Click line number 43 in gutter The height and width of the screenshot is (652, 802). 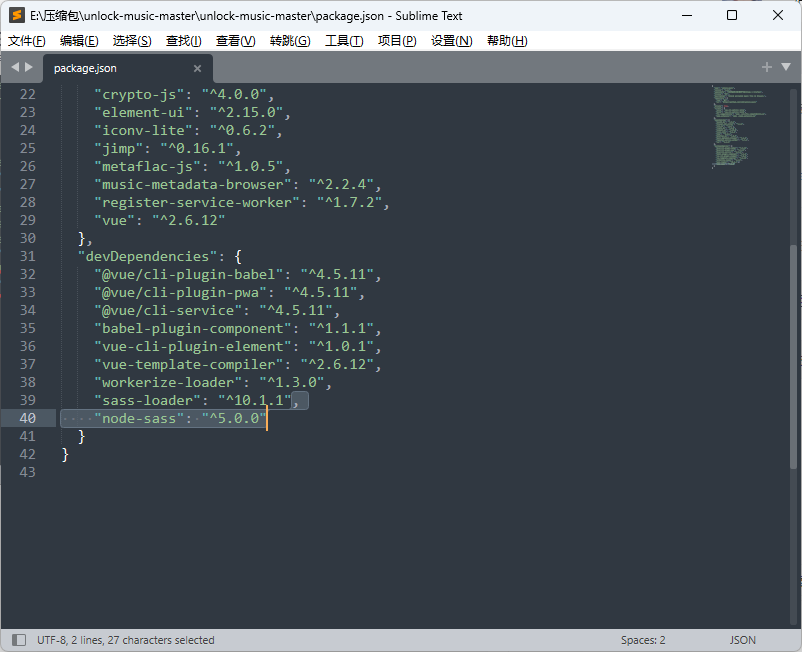(x=28, y=472)
